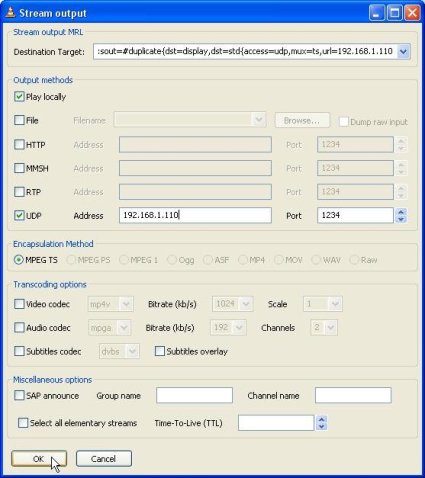Select the Raw encapsulation radio button
This screenshot has width=425, height=478.
point(354,260)
